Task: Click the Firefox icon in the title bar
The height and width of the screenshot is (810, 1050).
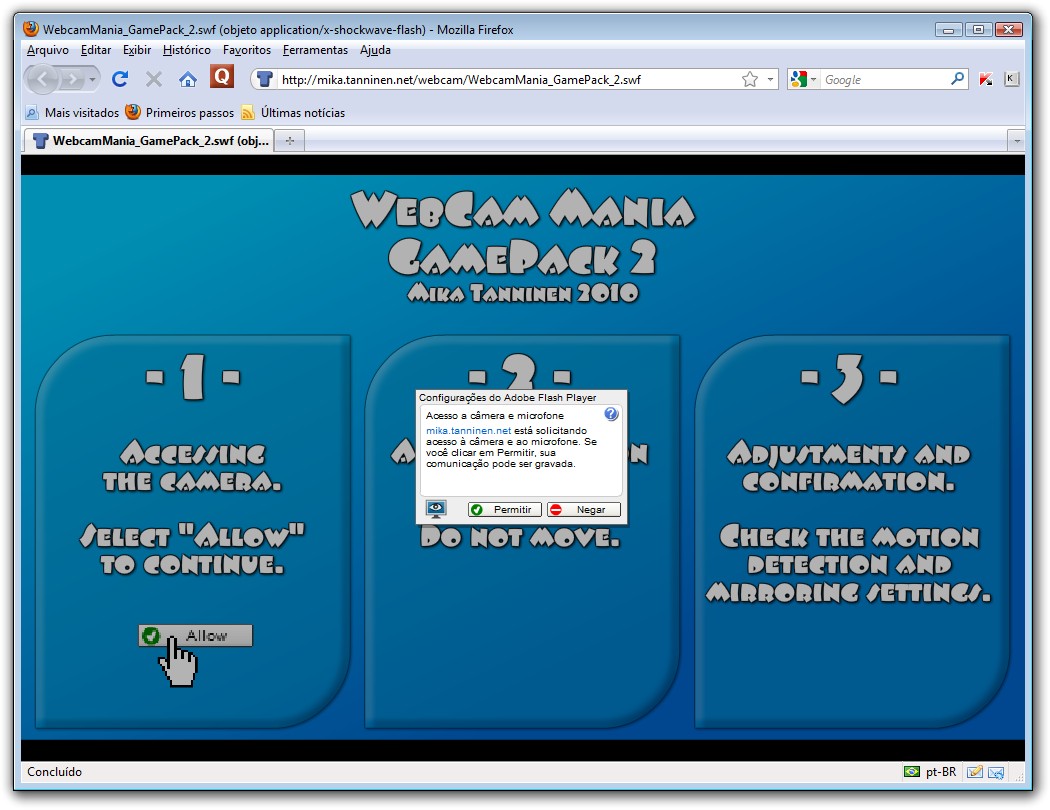Action: coord(31,29)
